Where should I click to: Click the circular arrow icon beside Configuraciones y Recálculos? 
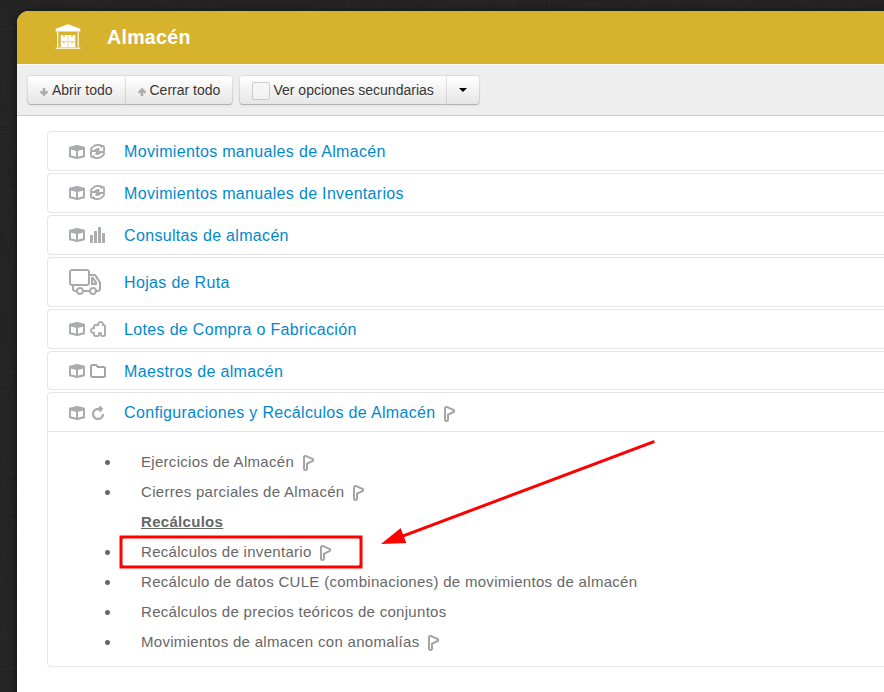coord(97,412)
